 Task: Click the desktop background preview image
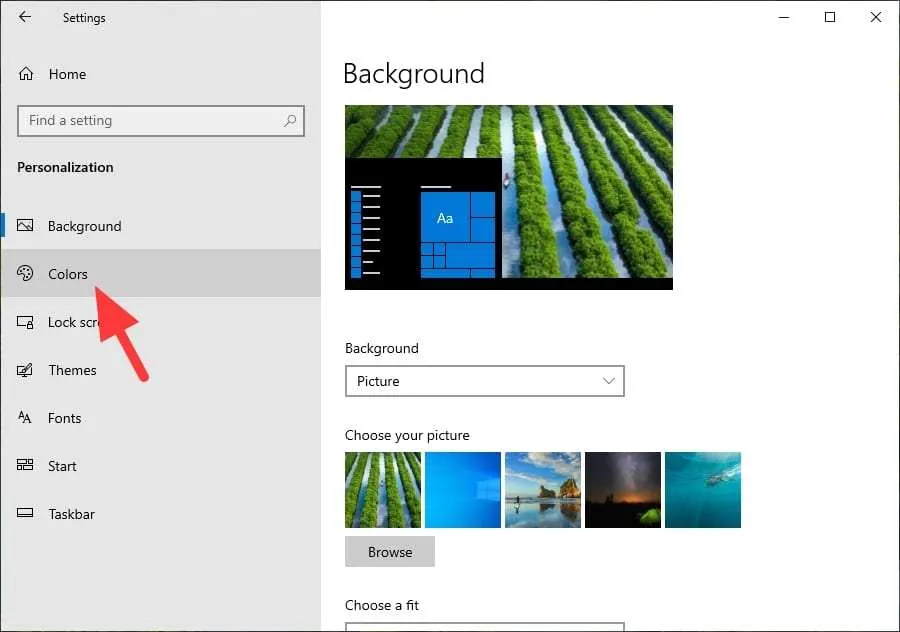[x=509, y=197]
